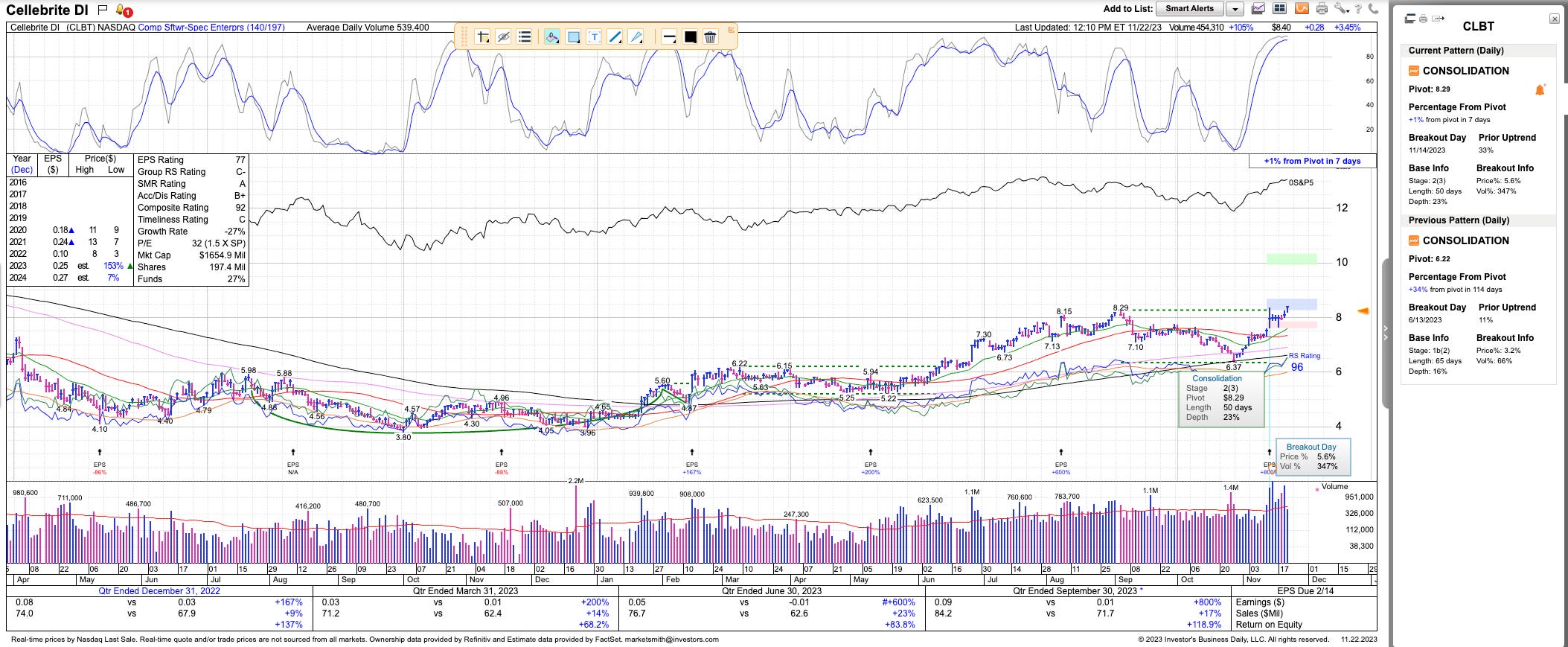Screen dimensions: 1568x647
Task: Select the rectangle shape tool
Action: pyautogui.click(x=573, y=36)
